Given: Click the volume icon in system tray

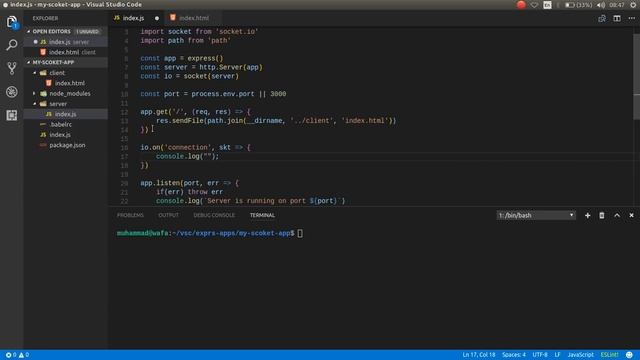Looking at the screenshot, I should 601,5.
